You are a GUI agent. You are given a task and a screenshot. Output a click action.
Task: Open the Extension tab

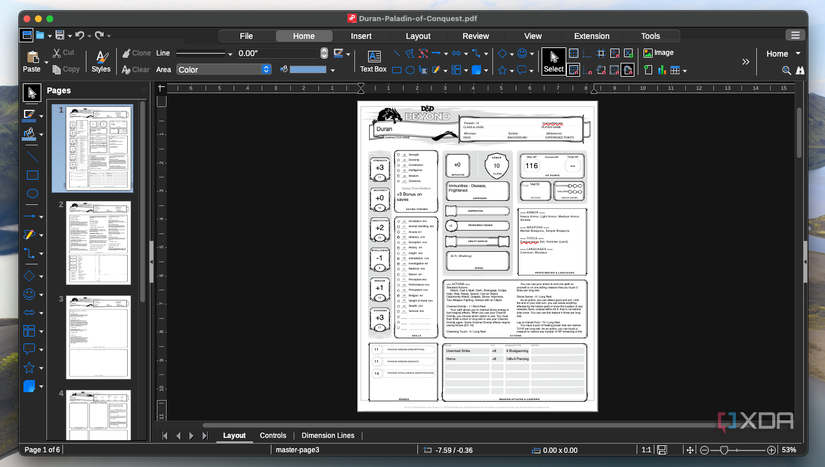coord(591,36)
